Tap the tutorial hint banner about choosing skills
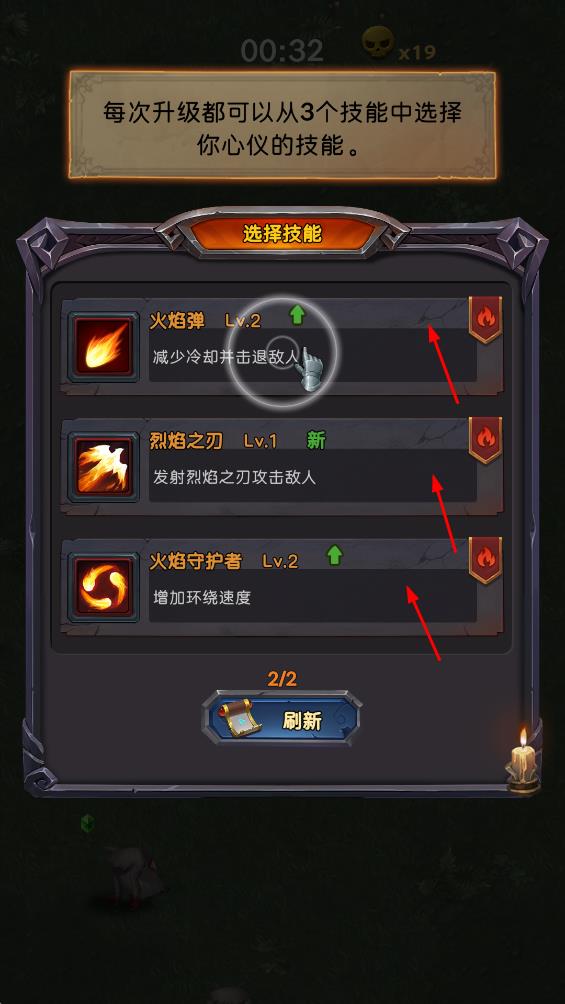Screen dimensions: 565x1004 click(x=282, y=126)
